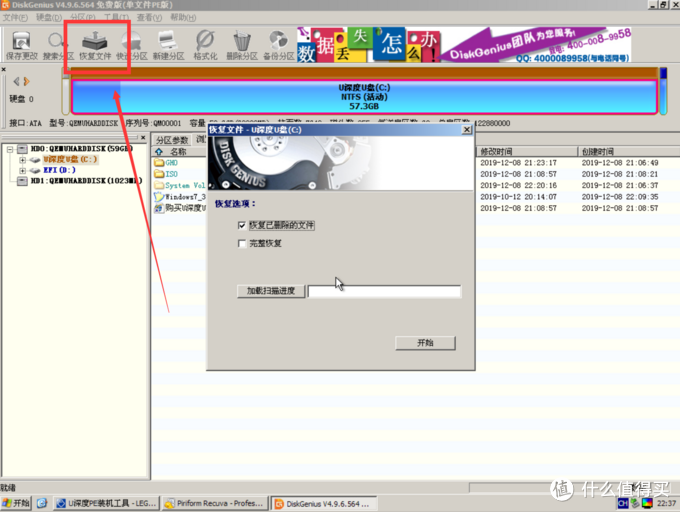Go to previous disk with left arrow
Screen dimensions: 680x512
point(16,81)
